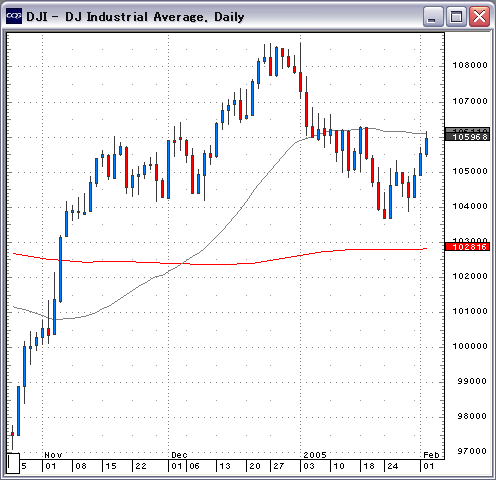Click date label 22 on time axis
Viewport: 496px width, 480px height.
click(141, 466)
